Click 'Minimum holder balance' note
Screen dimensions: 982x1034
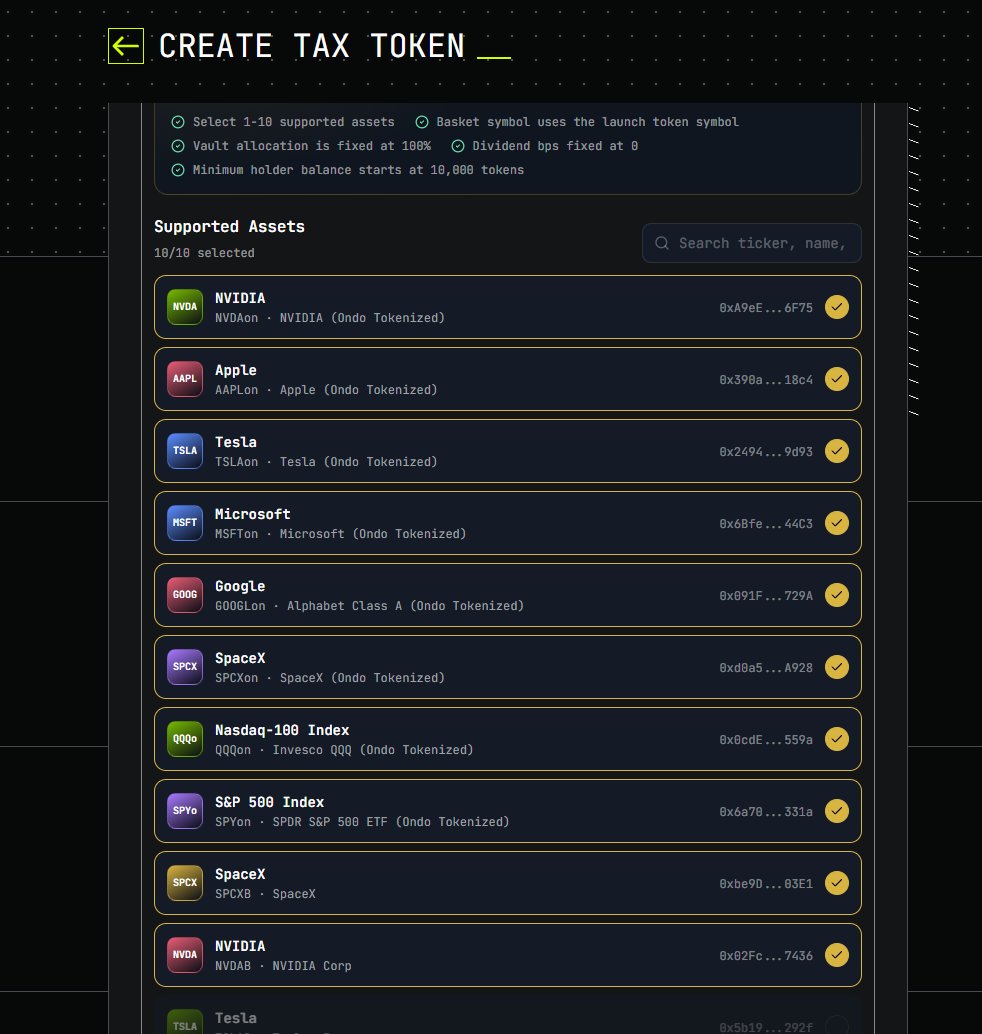point(358,169)
